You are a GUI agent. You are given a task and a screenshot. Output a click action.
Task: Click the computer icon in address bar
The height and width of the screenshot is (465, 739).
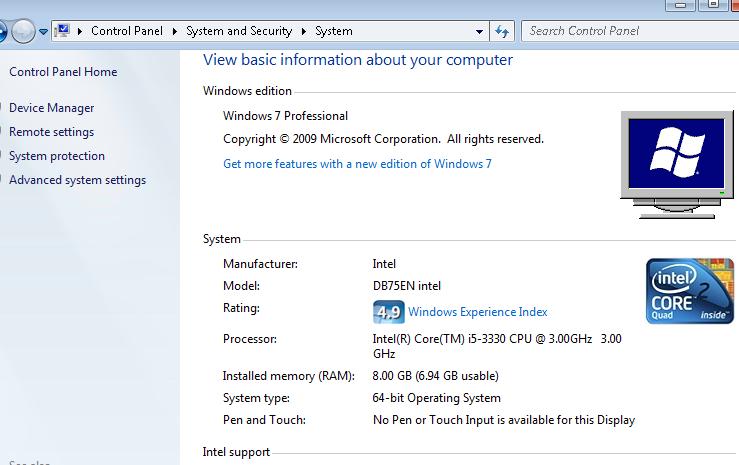[62, 31]
